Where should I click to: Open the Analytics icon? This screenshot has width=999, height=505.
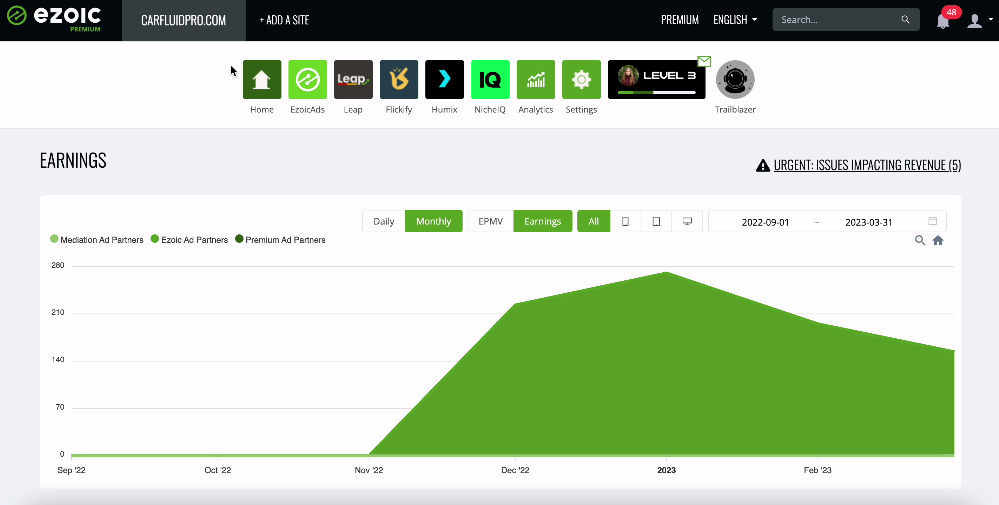click(x=536, y=80)
